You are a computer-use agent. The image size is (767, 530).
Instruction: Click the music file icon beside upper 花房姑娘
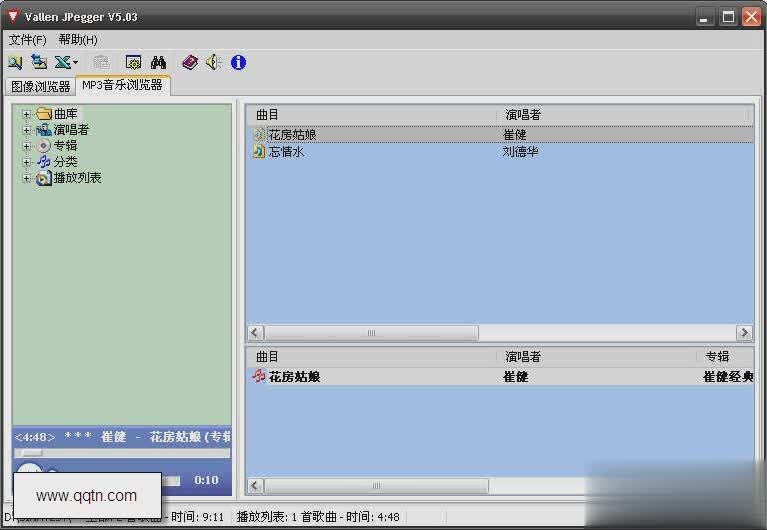pyautogui.click(x=259, y=135)
